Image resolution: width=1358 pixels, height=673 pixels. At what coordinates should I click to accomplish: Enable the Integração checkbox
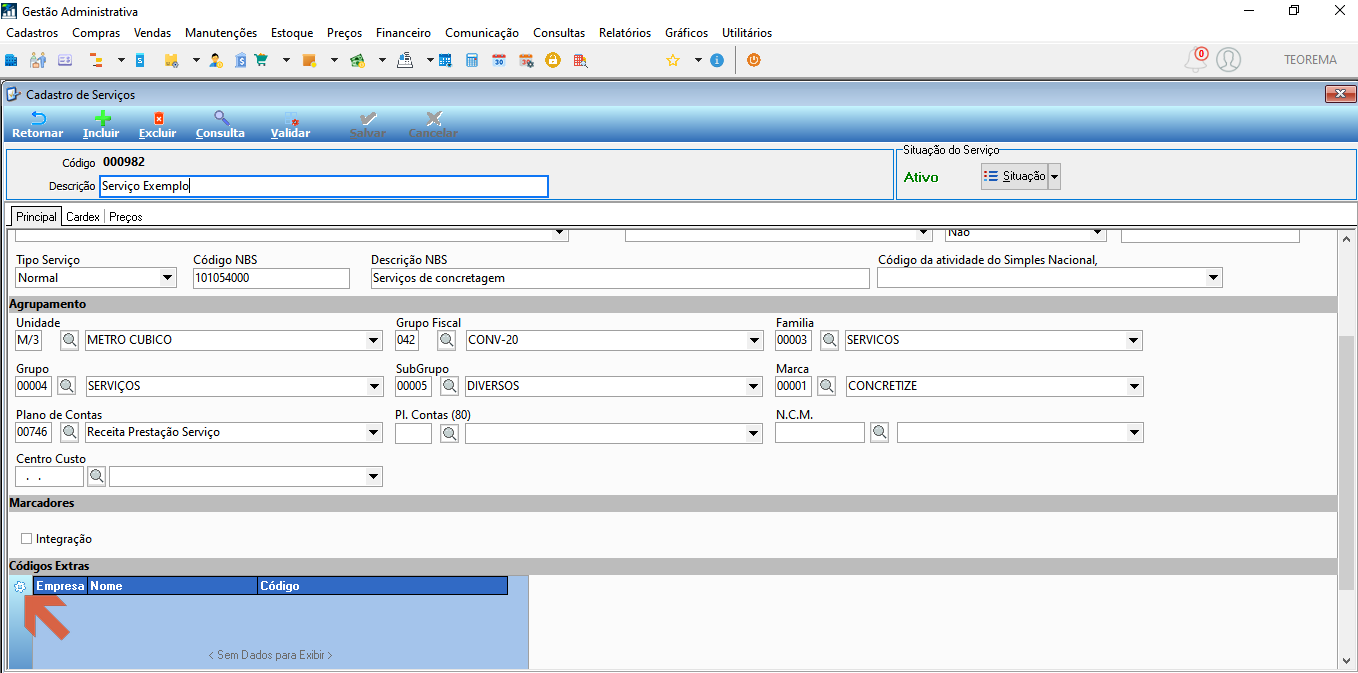click(27, 539)
